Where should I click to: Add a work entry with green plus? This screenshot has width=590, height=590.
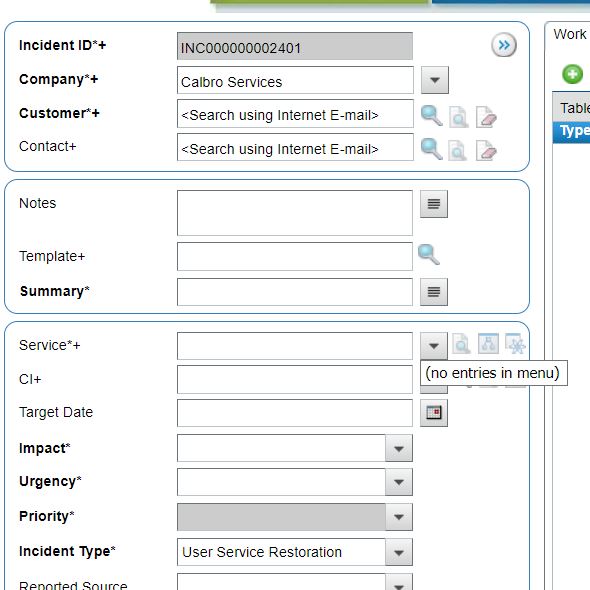[572, 74]
